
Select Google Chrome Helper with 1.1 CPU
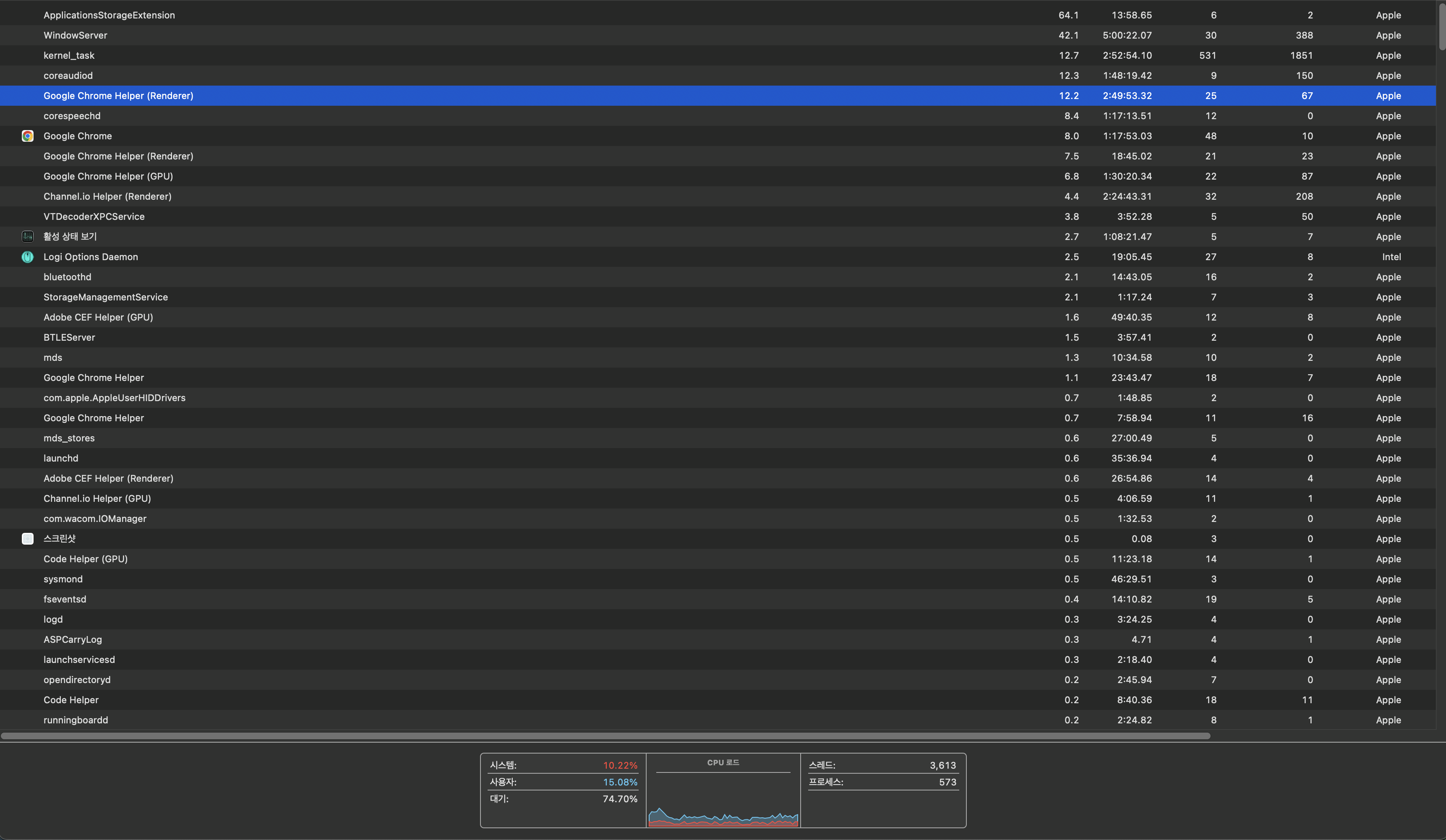(x=718, y=378)
